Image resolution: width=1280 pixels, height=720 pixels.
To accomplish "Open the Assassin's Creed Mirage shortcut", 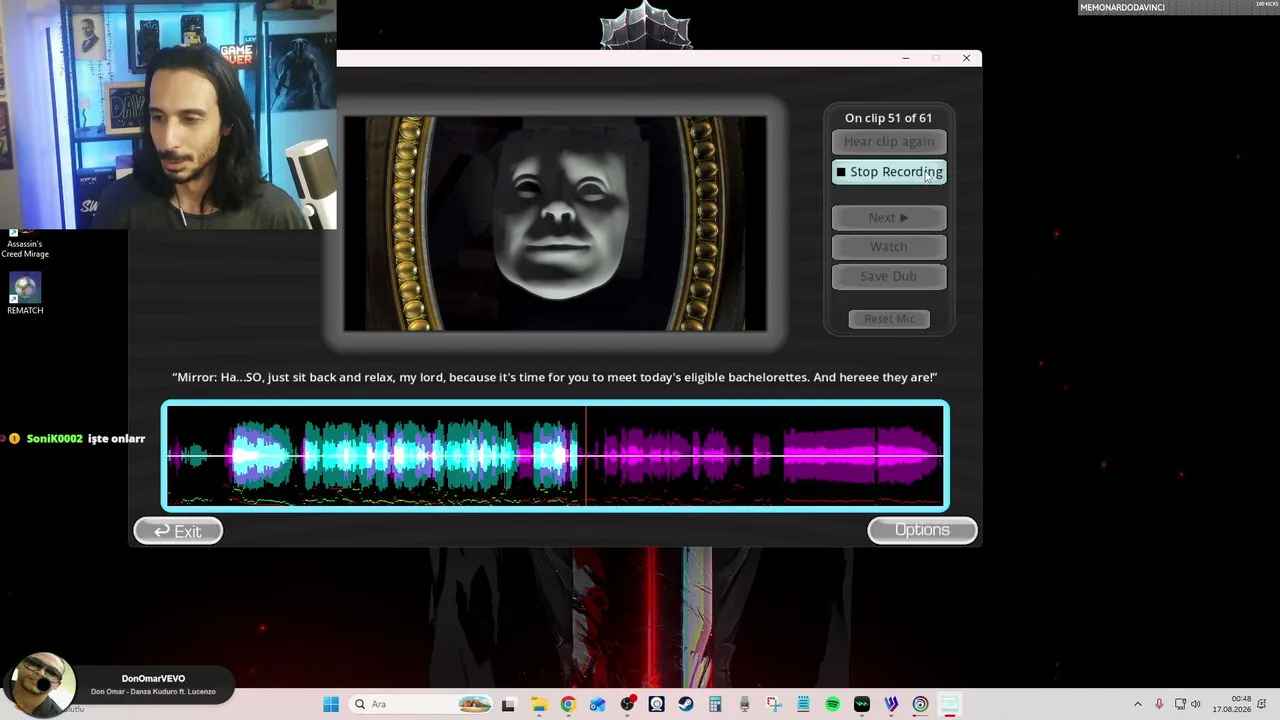I will click(x=25, y=245).
